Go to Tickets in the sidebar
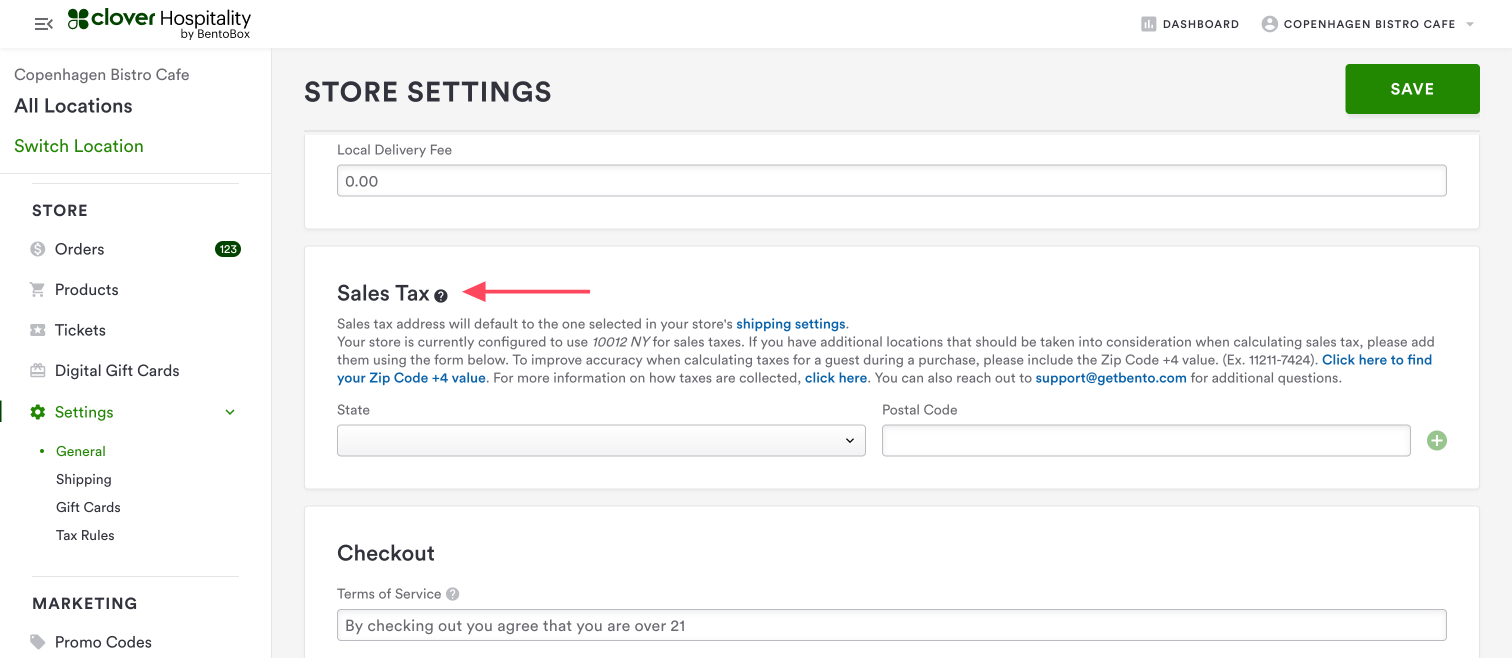Viewport: 1512px width, 658px height. [x=80, y=330]
